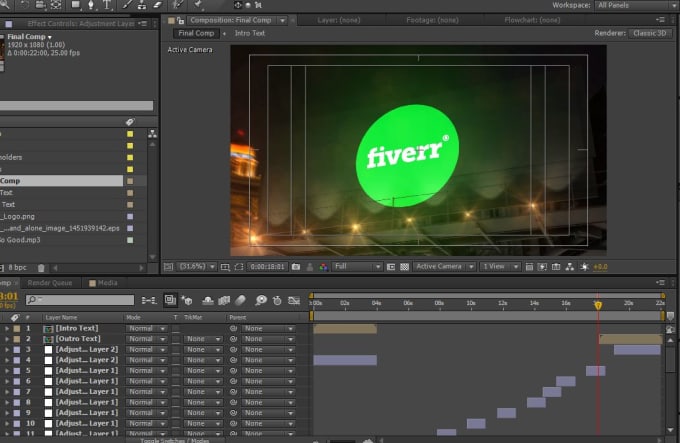This screenshot has height=443, width=680.
Task: Toggle Fast Previews in viewer footer
Action: 543,267
